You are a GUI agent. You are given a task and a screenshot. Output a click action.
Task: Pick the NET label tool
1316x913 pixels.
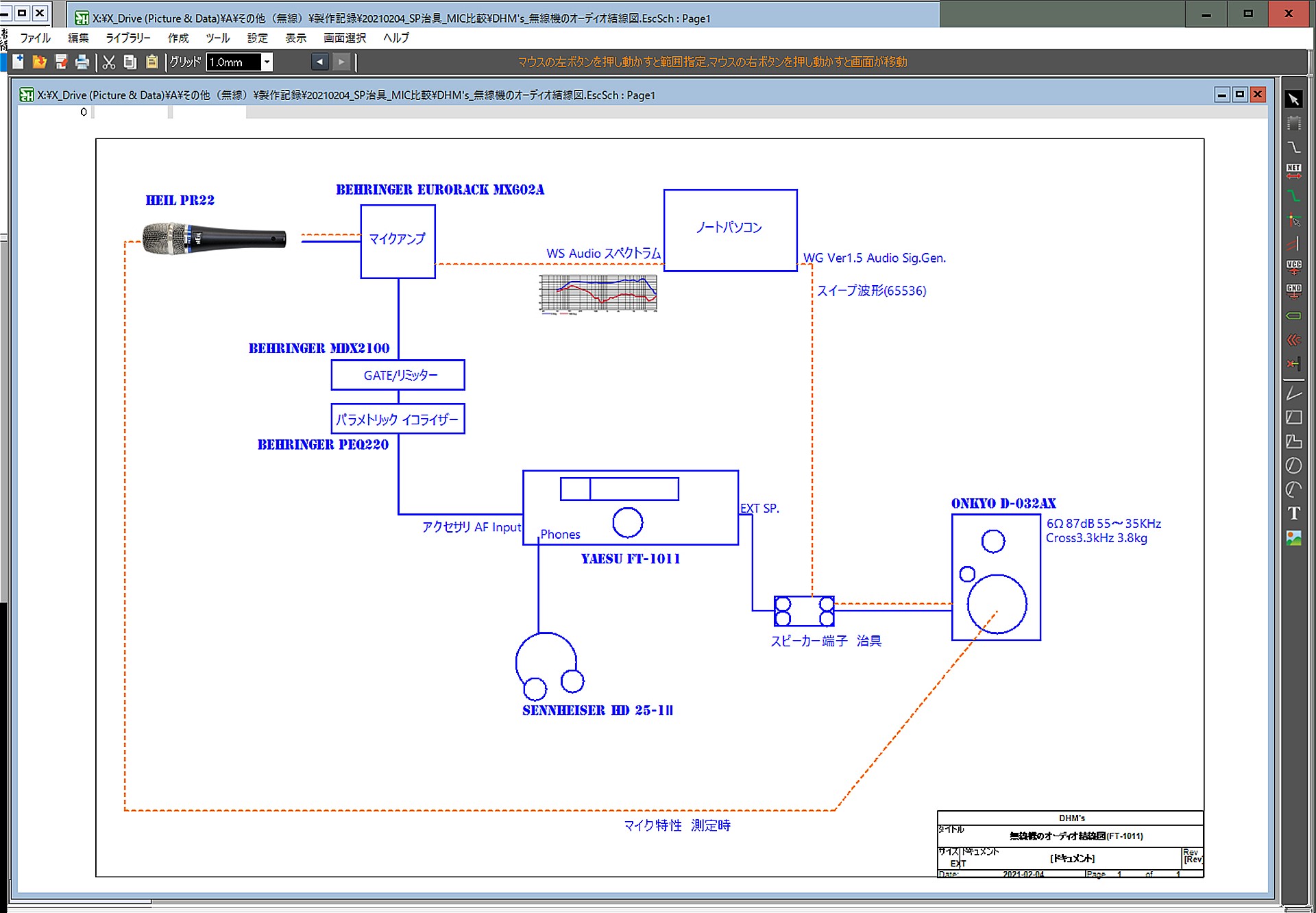click(1293, 171)
